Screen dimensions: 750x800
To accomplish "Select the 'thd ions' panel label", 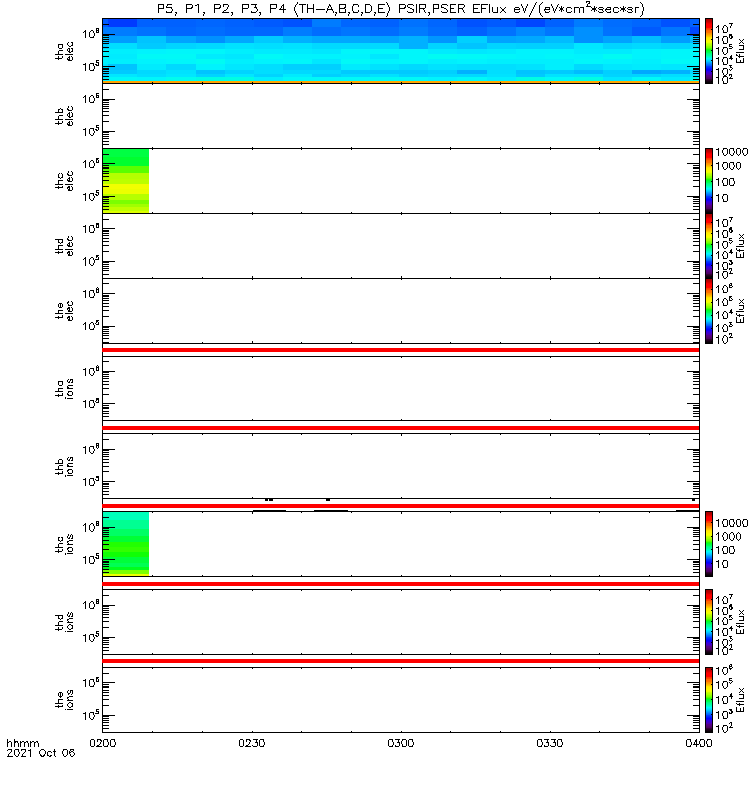I will coord(64,622).
